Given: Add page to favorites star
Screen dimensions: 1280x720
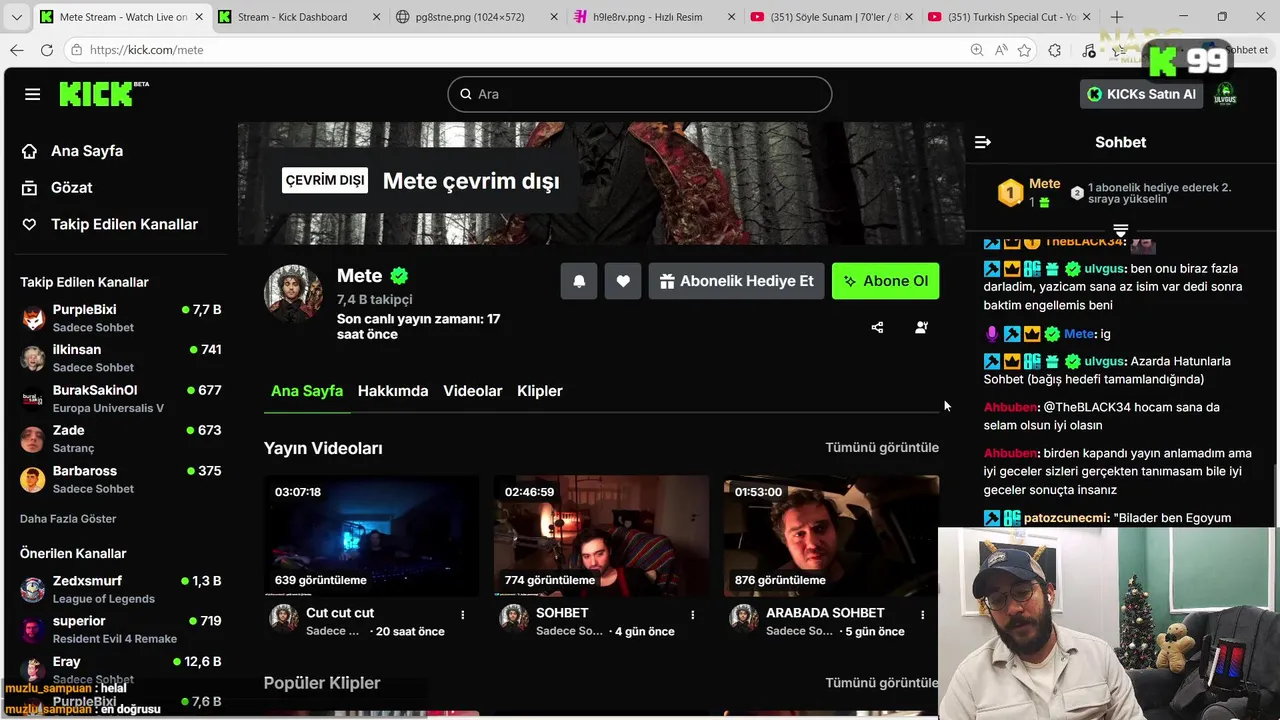Looking at the screenshot, I should pyautogui.click(x=1025, y=50).
